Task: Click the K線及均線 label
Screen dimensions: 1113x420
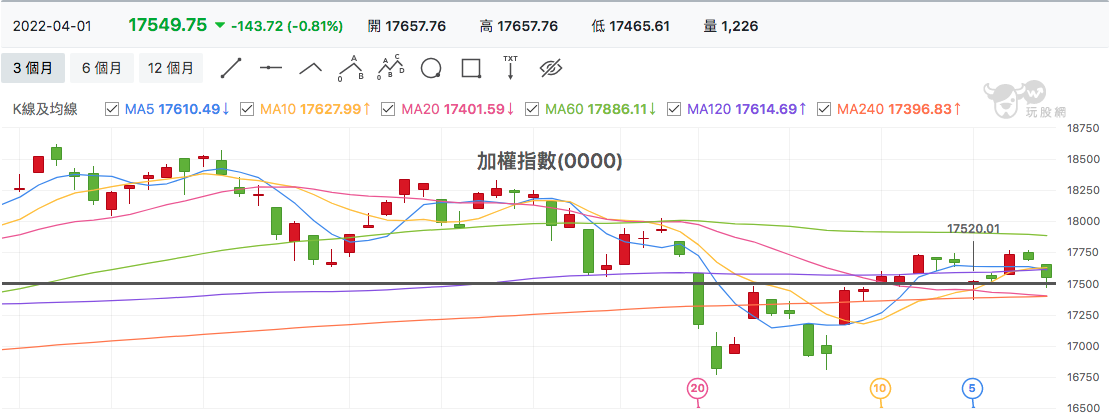Action: pos(45,109)
